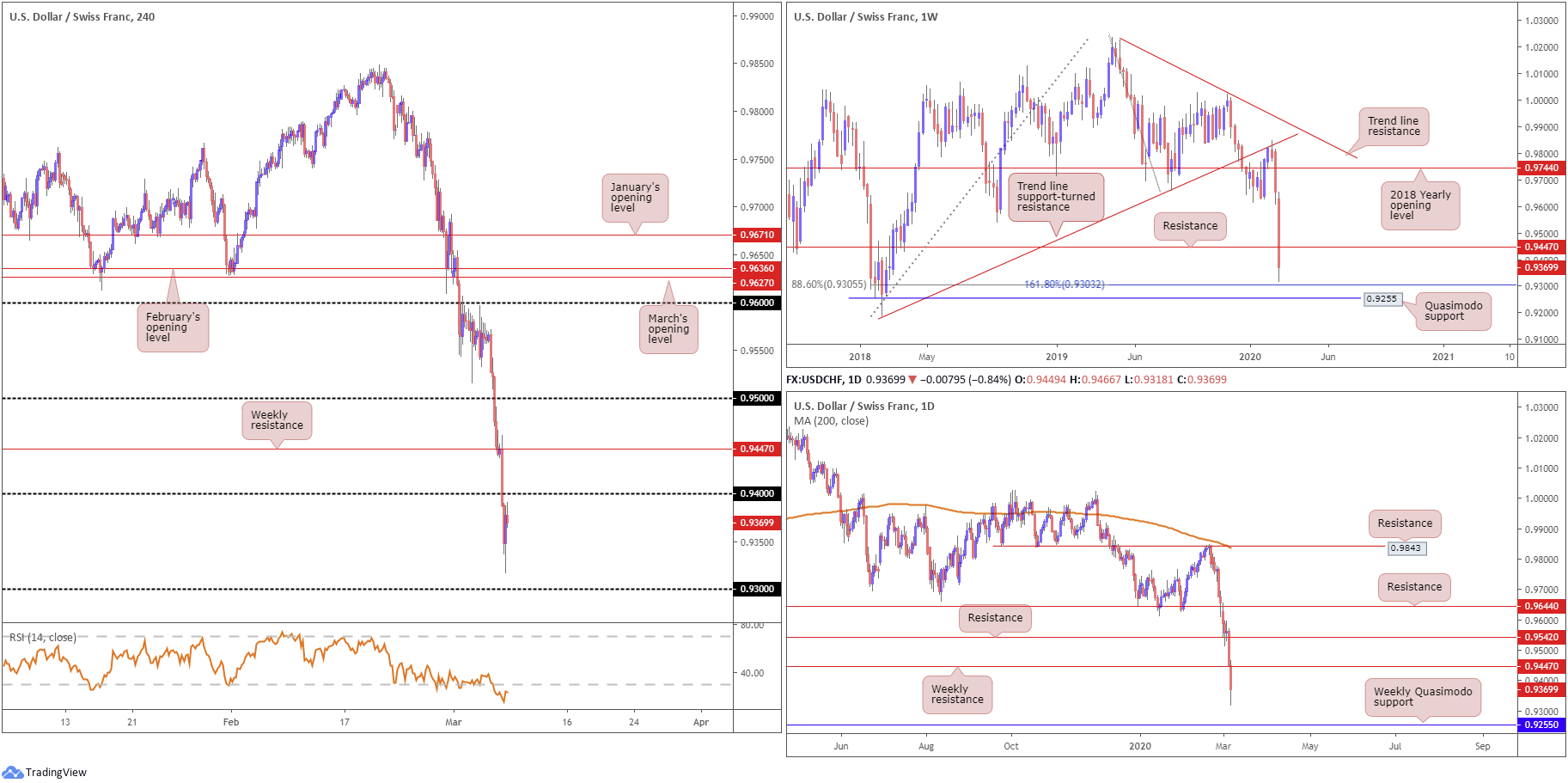Click the March's opening level annotation
The width and height of the screenshot is (1568, 783).
click(x=668, y=329)
